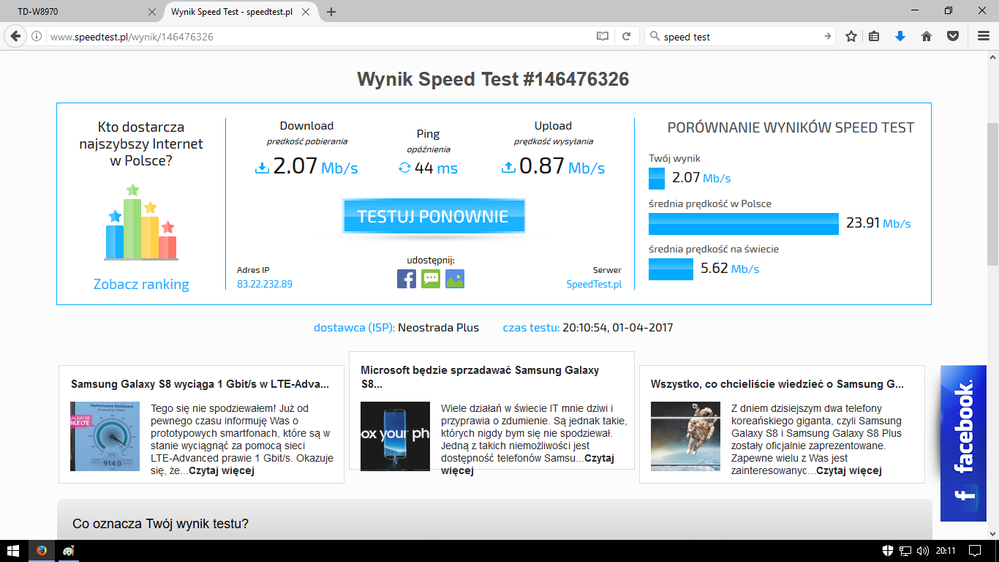Share result as image icon
This screenshot has height=562, width=999.
coord(455,278)
